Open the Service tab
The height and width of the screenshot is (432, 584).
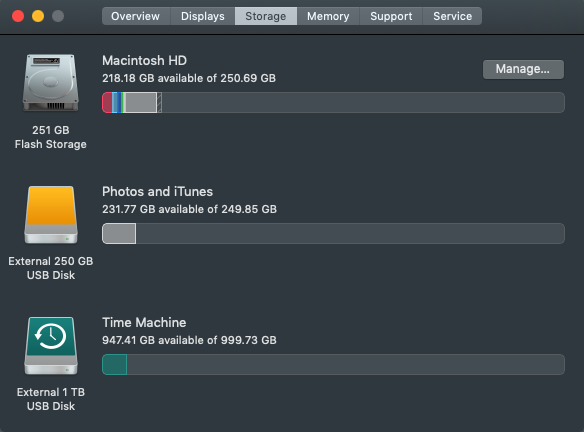[x=452, y=16]
